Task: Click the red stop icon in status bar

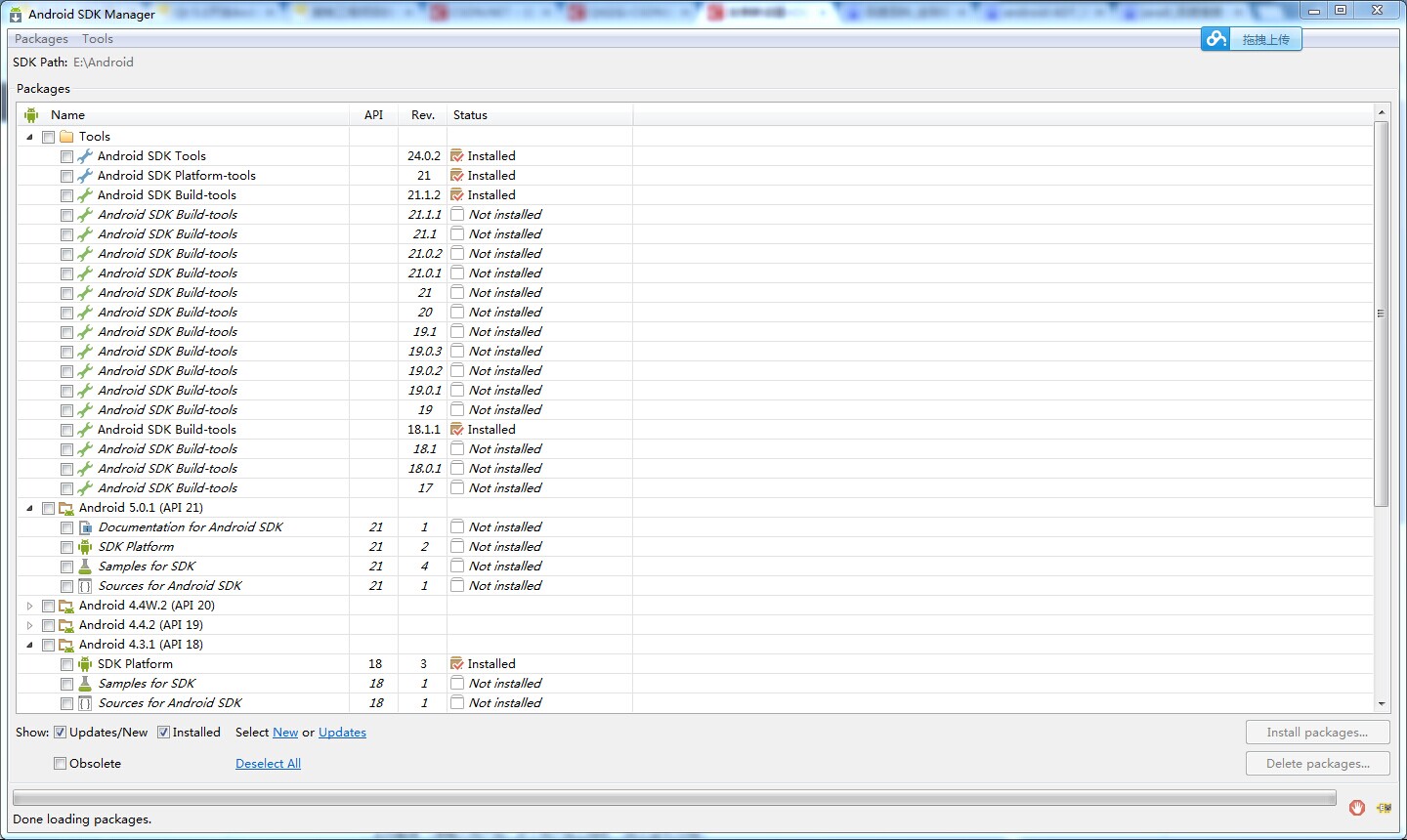Action: 1357,808
